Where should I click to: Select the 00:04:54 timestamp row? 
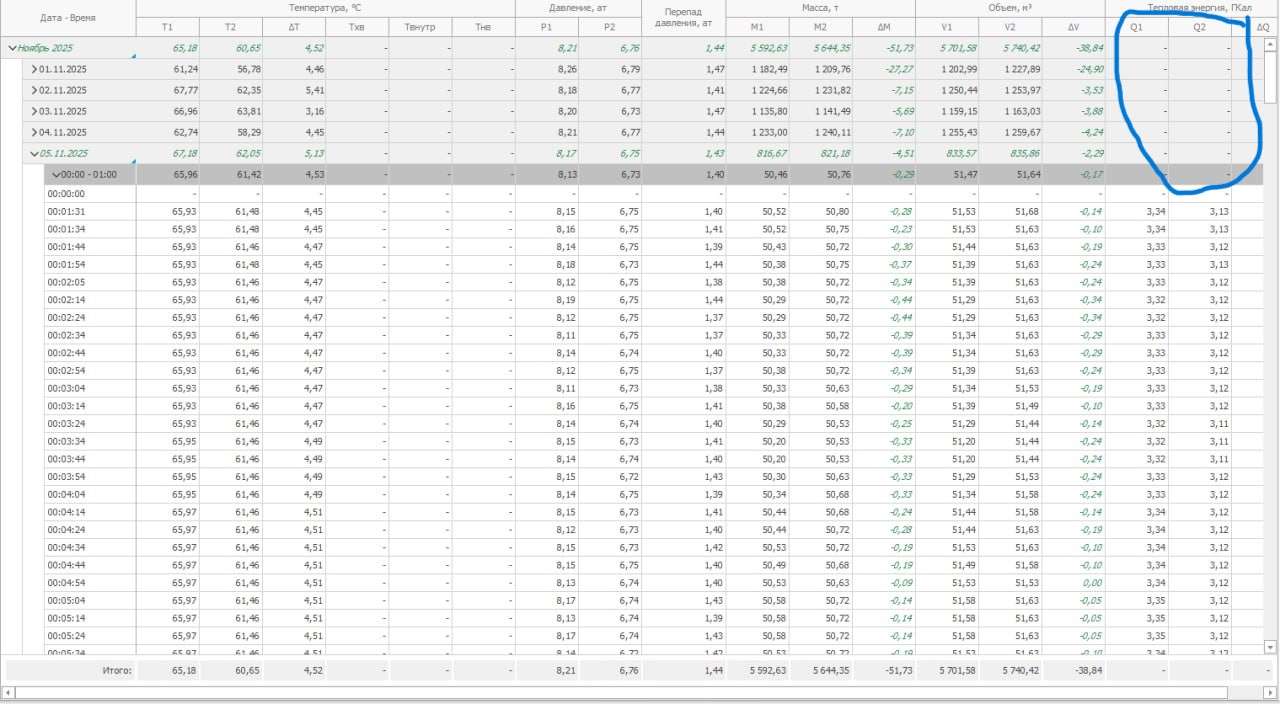pyautogui.click(x=66, y=583)
